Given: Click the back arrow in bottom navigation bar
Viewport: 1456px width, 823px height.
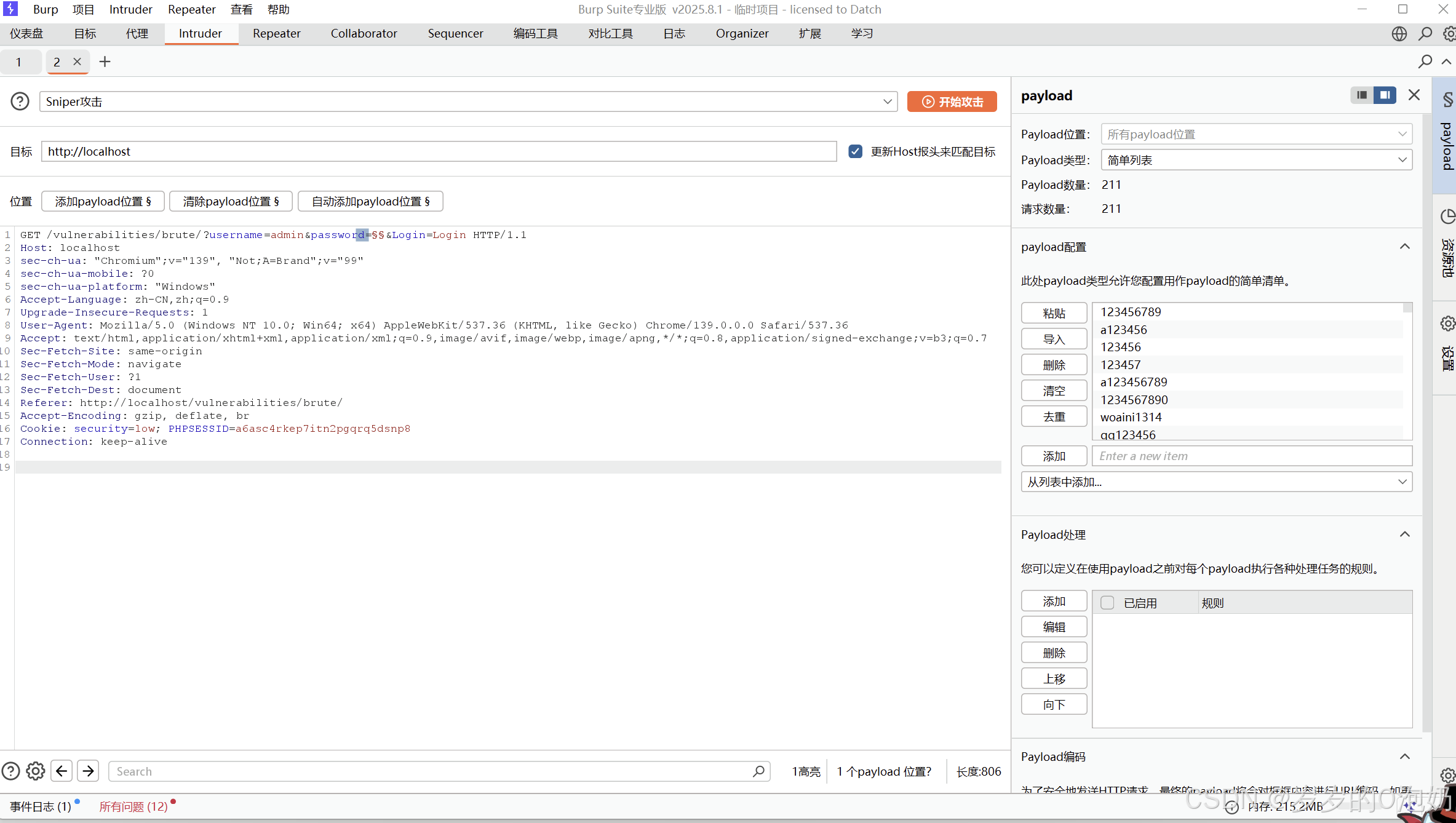Looking at the screenshot, I should 62,771.
